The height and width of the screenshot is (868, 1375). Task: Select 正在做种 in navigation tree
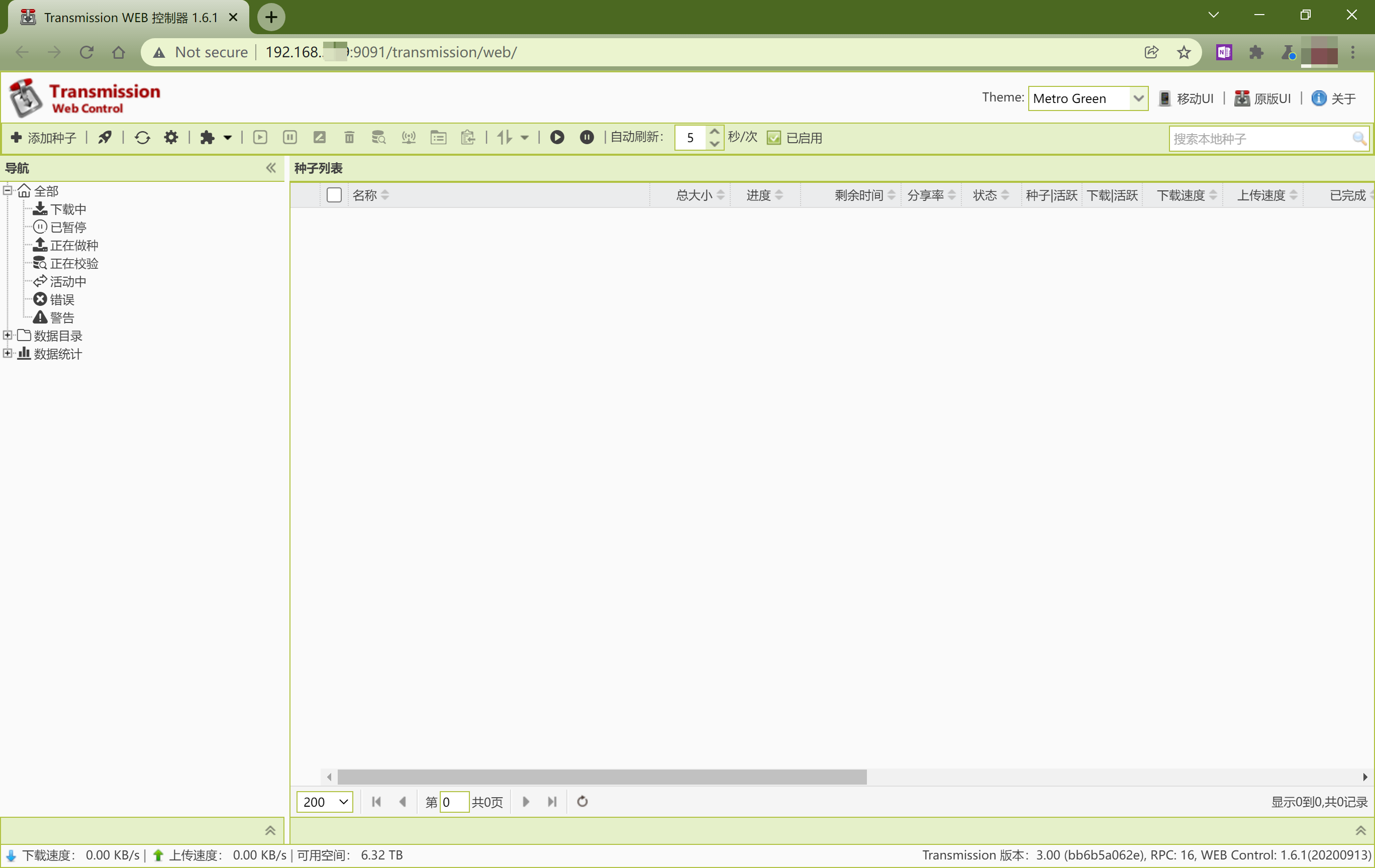[x=74, y=246]
